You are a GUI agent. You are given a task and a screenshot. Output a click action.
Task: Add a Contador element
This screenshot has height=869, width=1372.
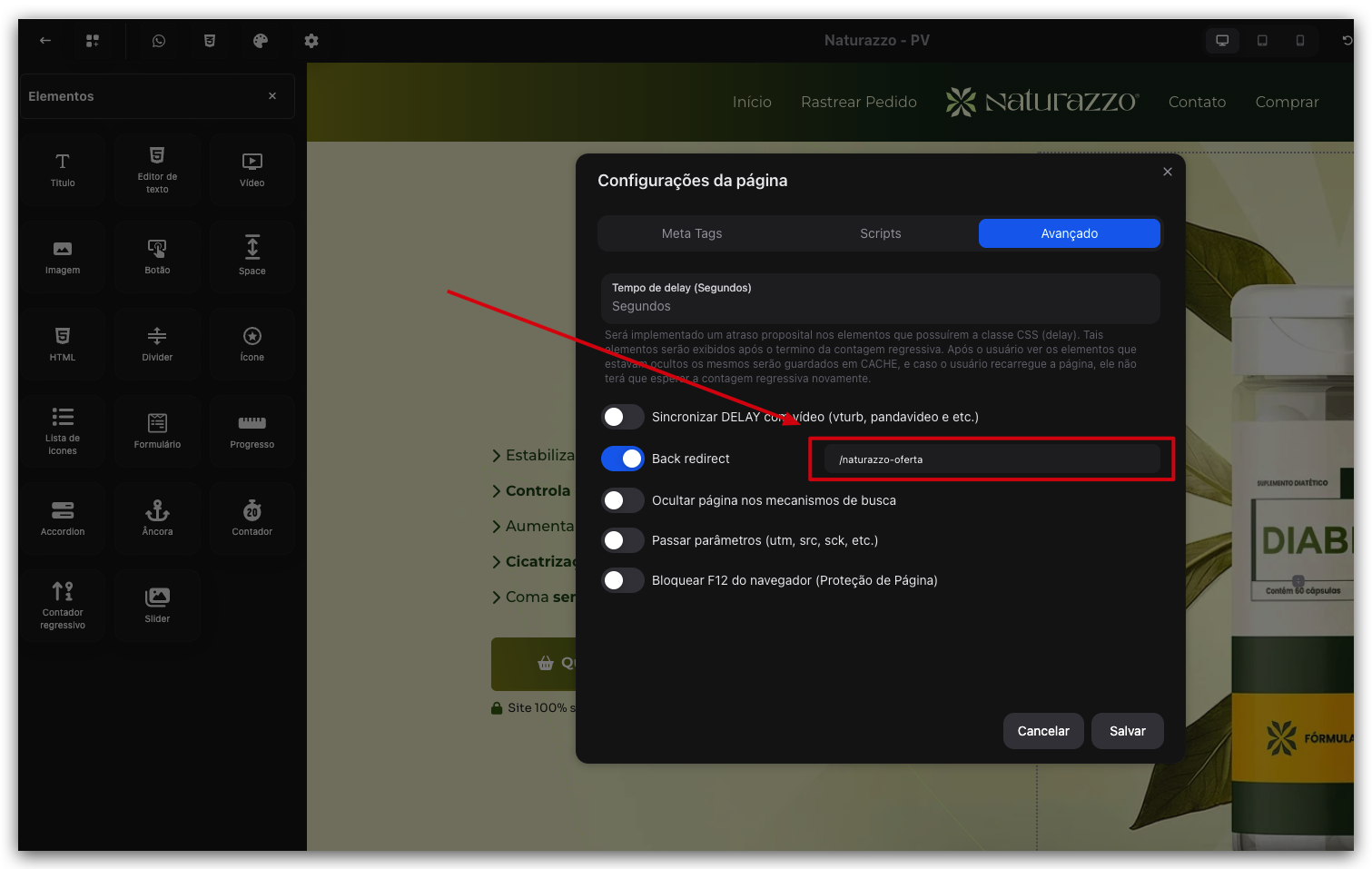tap(252, 518)
